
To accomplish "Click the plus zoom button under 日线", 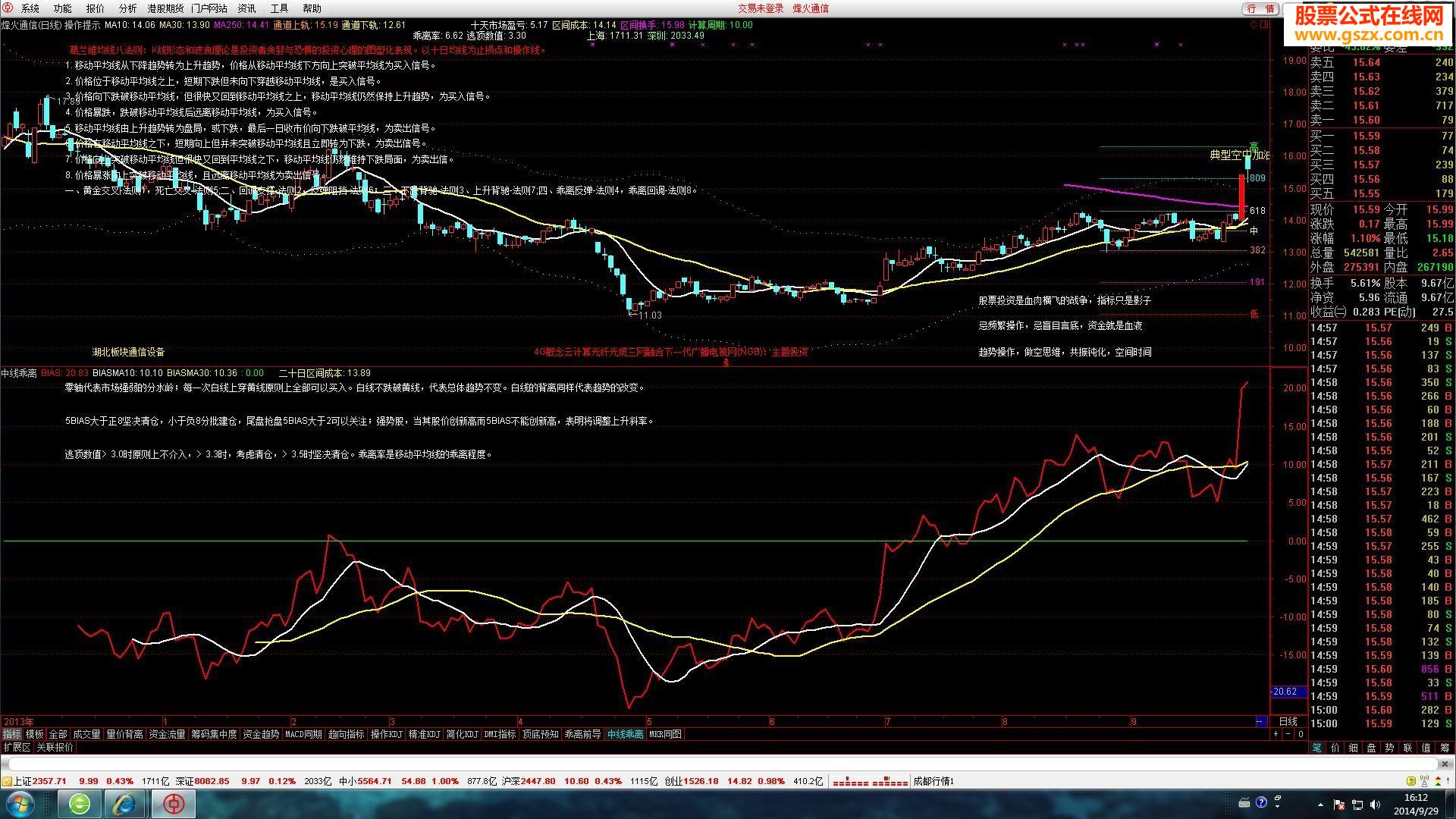I will pos(1276,734).
